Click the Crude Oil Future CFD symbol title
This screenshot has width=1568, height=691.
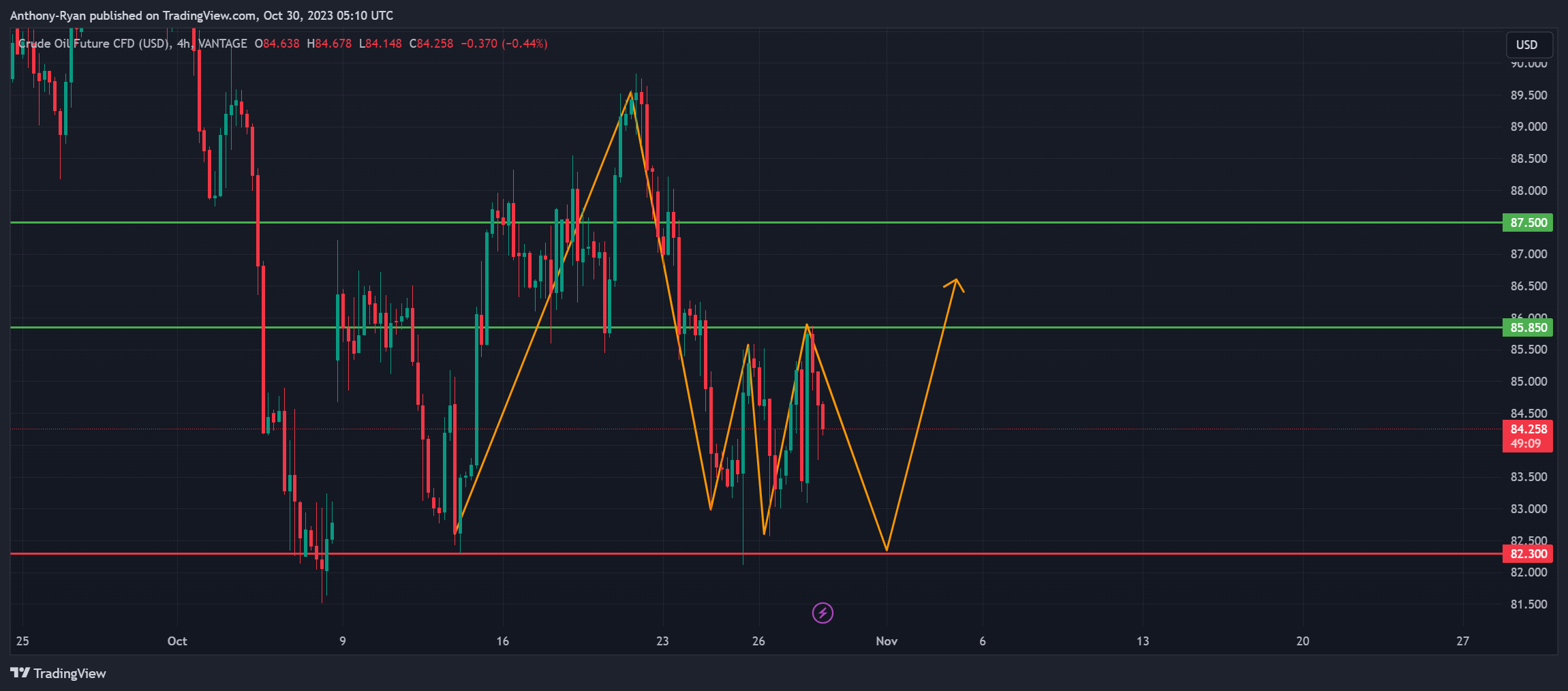pos(93,44)
